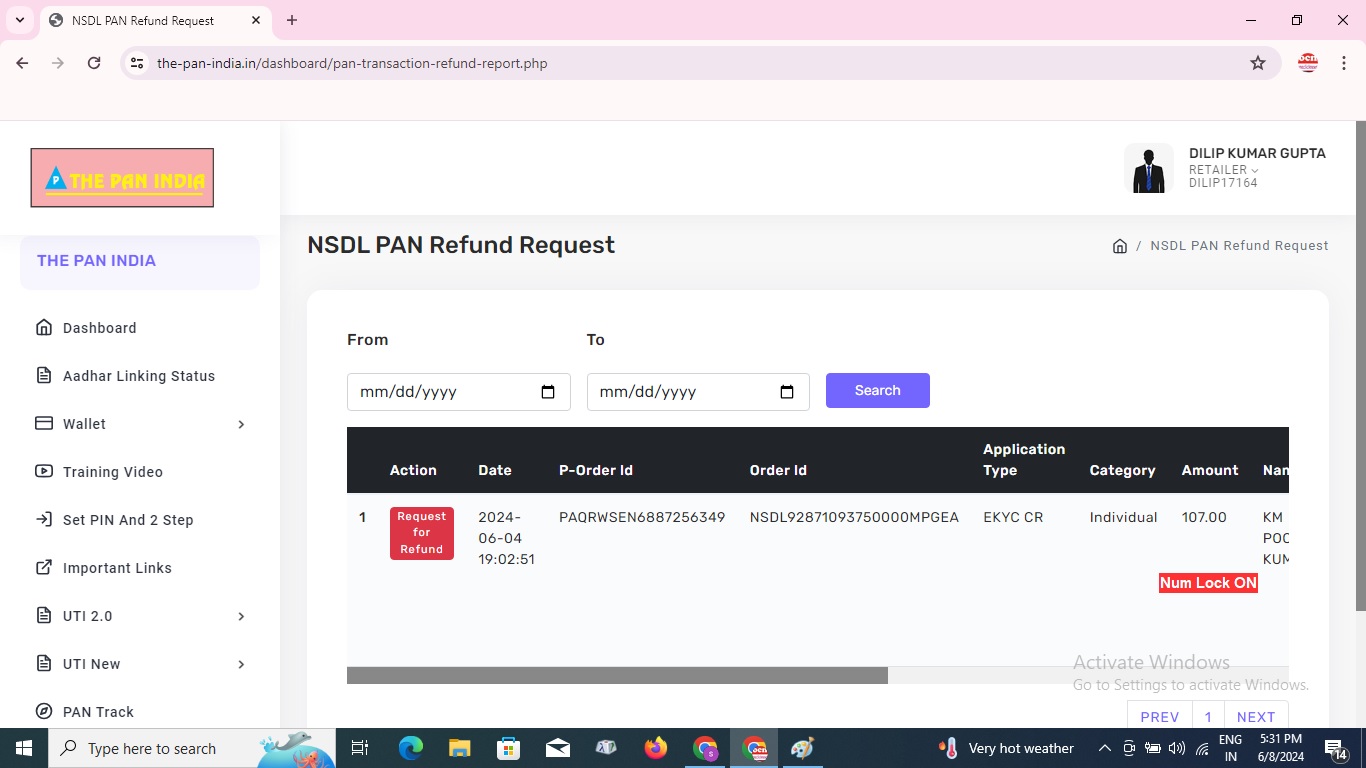Click the Request for Refund button
The height and width of the screenshot is (768, 1366).
pyautogui.click(x=421, y=533)
